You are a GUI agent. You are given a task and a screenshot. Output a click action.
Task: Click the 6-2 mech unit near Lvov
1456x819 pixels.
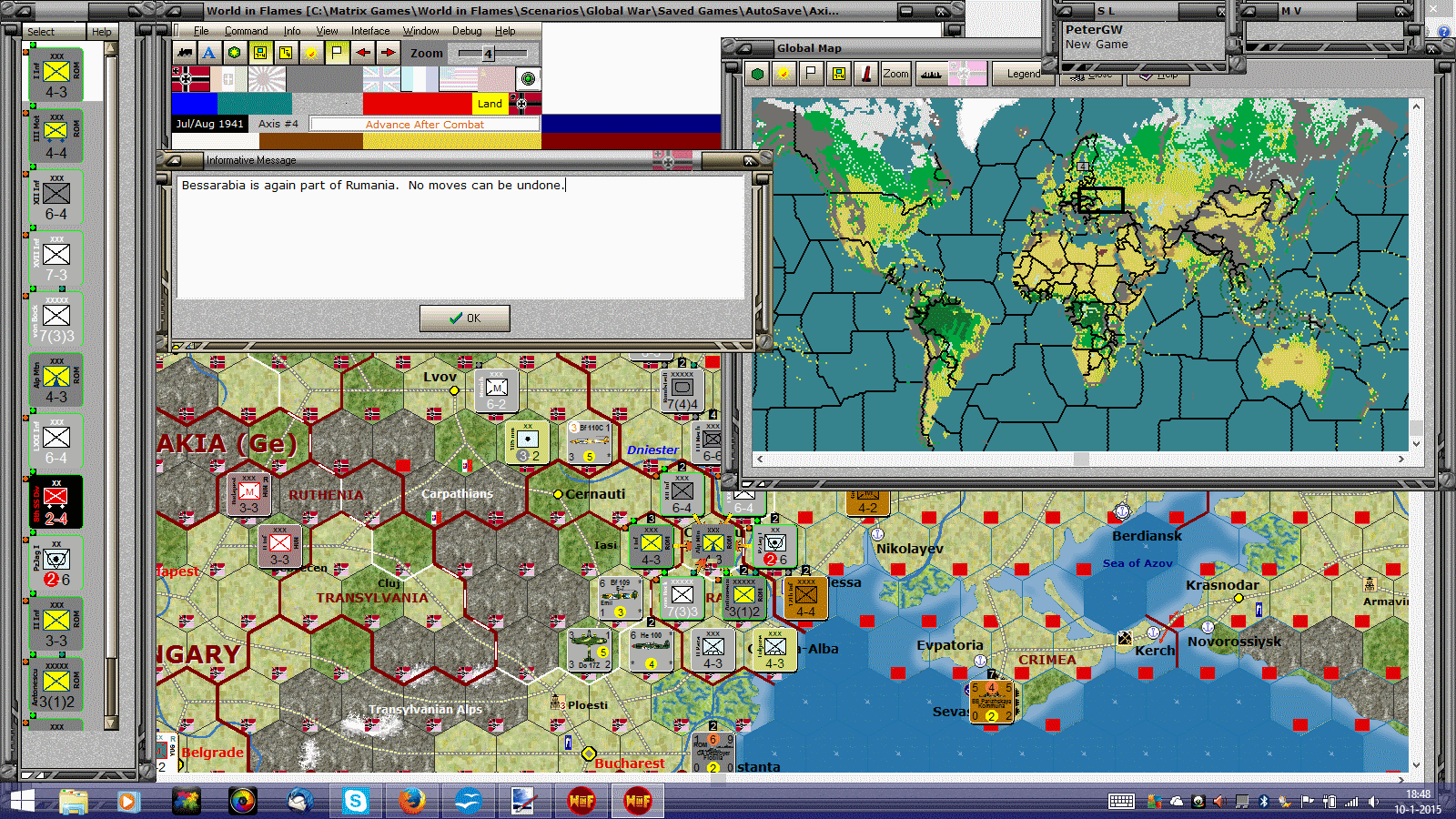point(496,390)
